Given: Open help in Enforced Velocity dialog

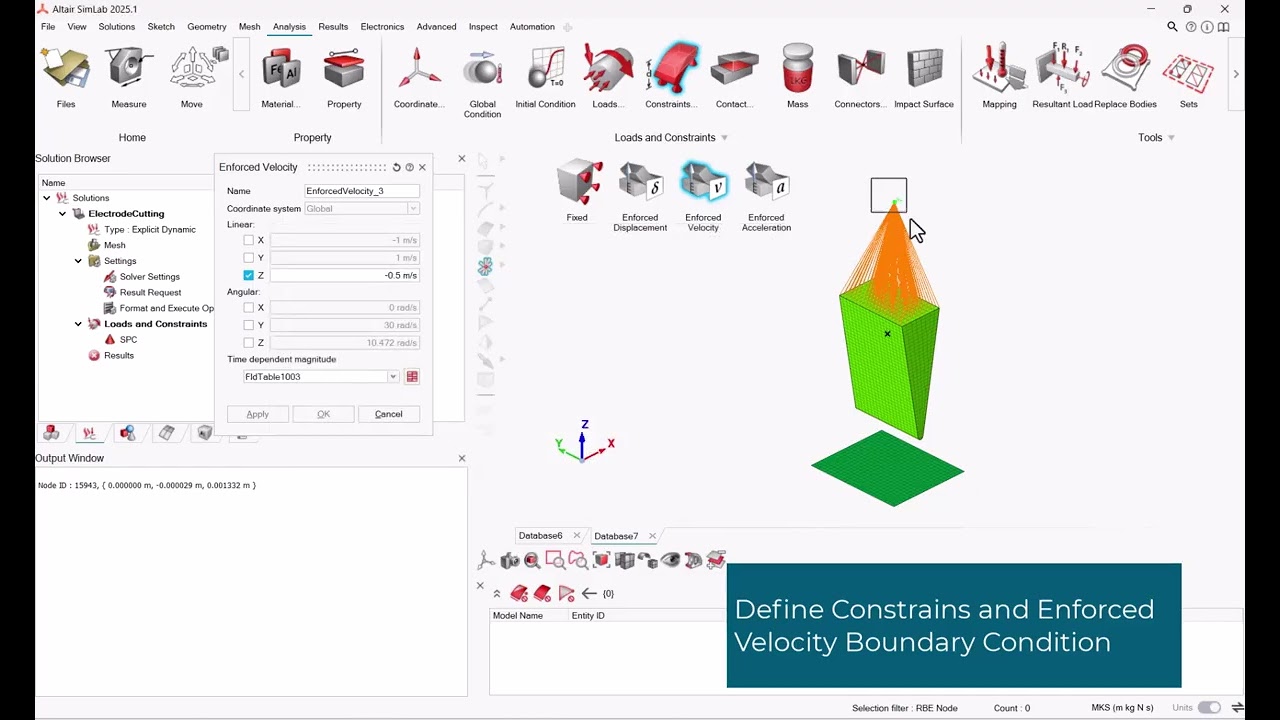Looking at the screenshot, I should coord(409,168).
